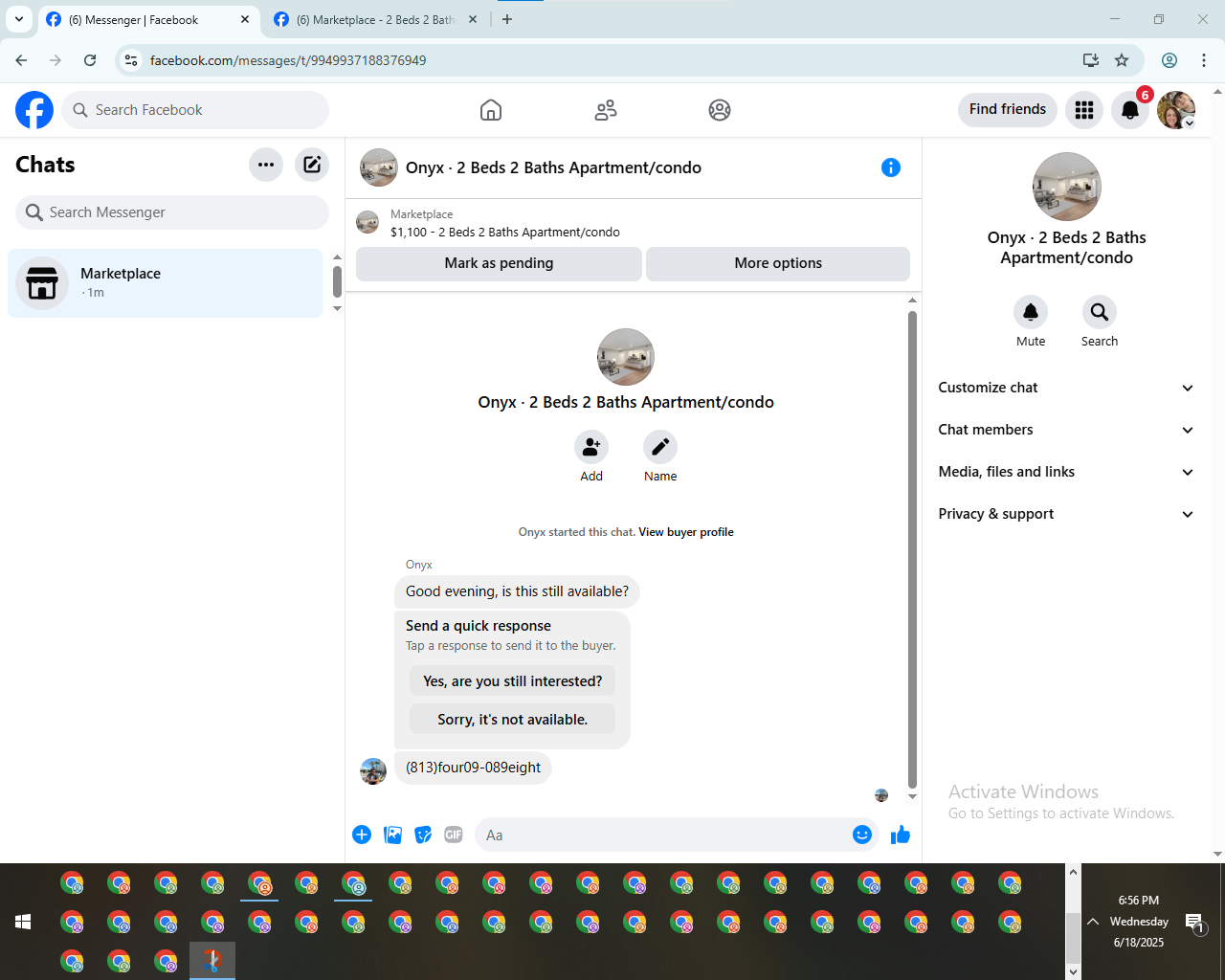Expand Media, files and links section
1225x980 pixels.
tap(1067, 472)
